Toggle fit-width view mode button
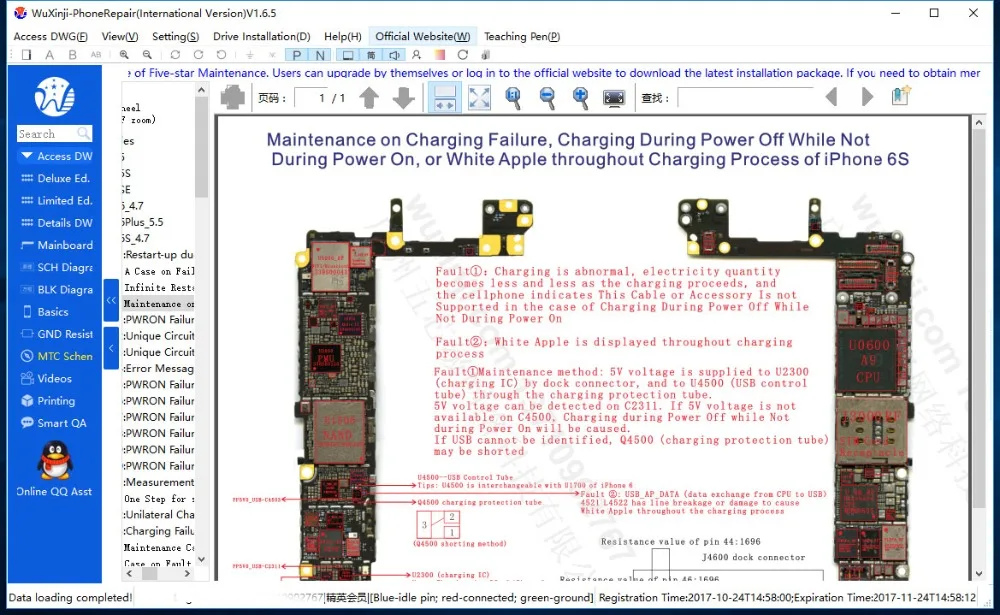 tap(445, 98)
